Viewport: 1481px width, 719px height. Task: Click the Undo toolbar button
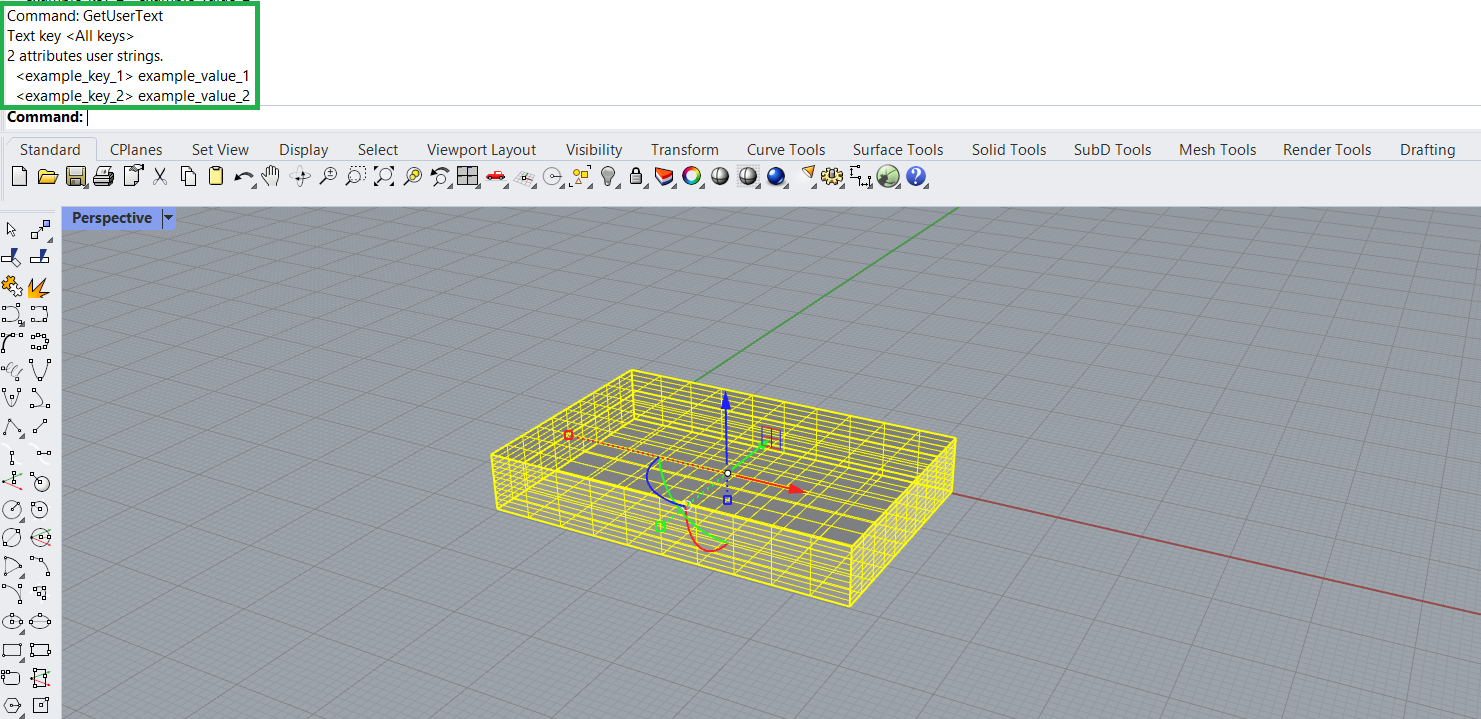click(x=243, y=176)
